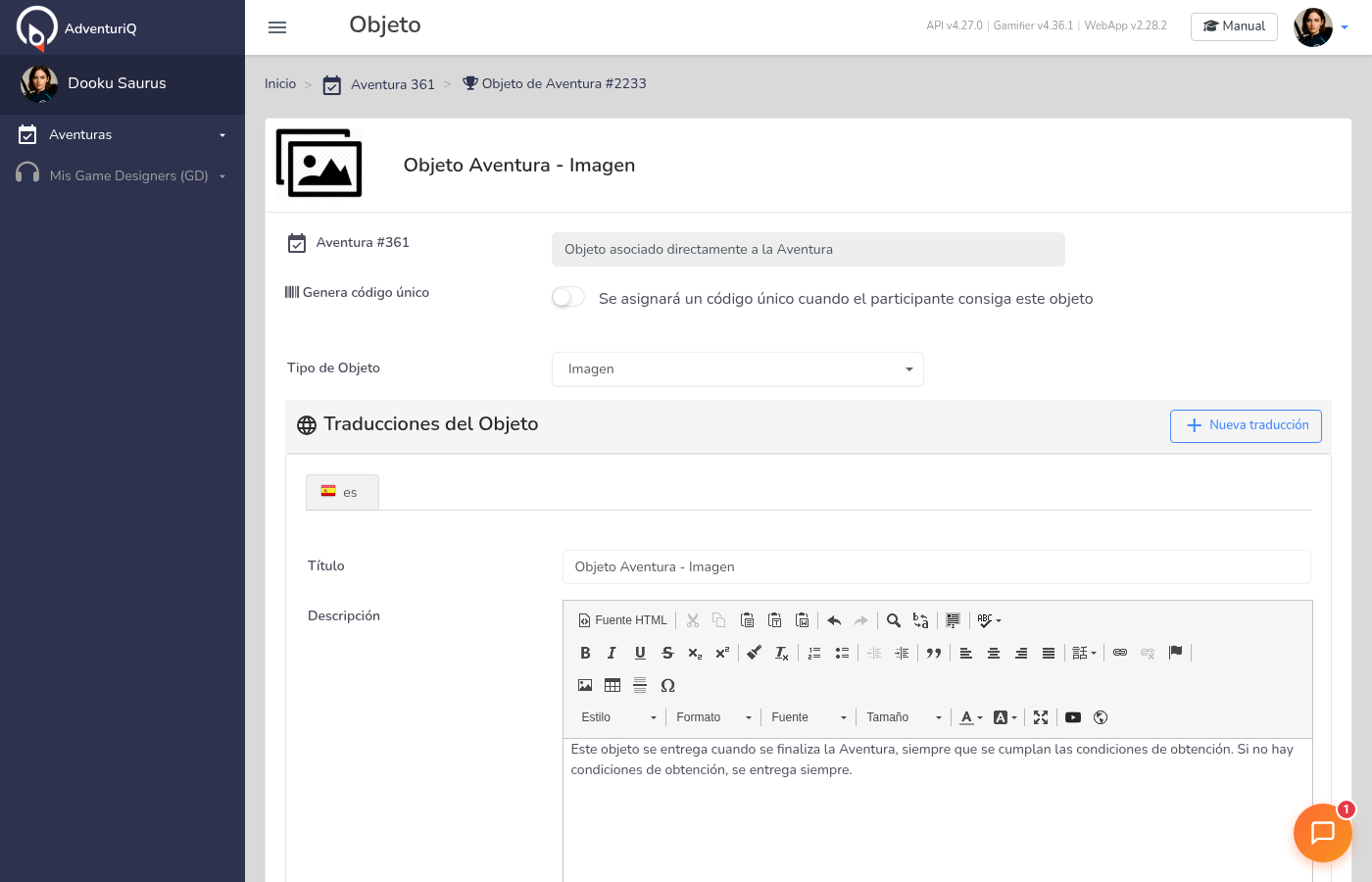Insert a block quote
Viewport: 1372px width, 882px height.
coord(934,653)
